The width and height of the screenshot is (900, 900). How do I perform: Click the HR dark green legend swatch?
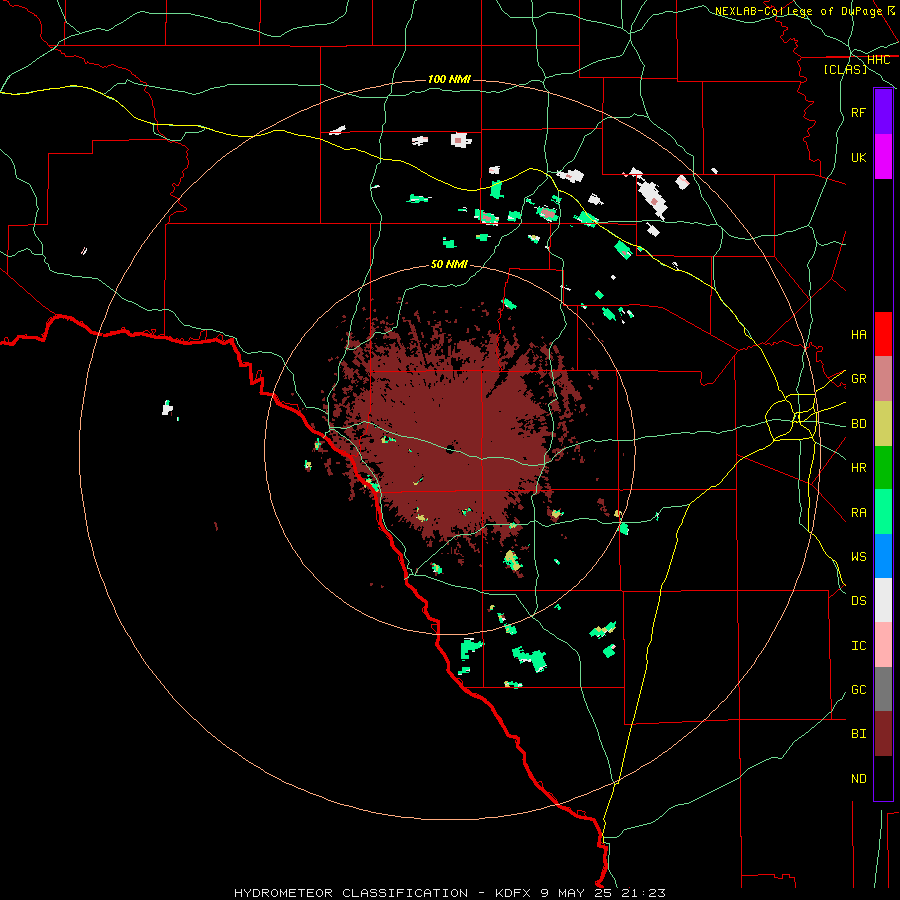pyautogui.click(x=883, y=468)
